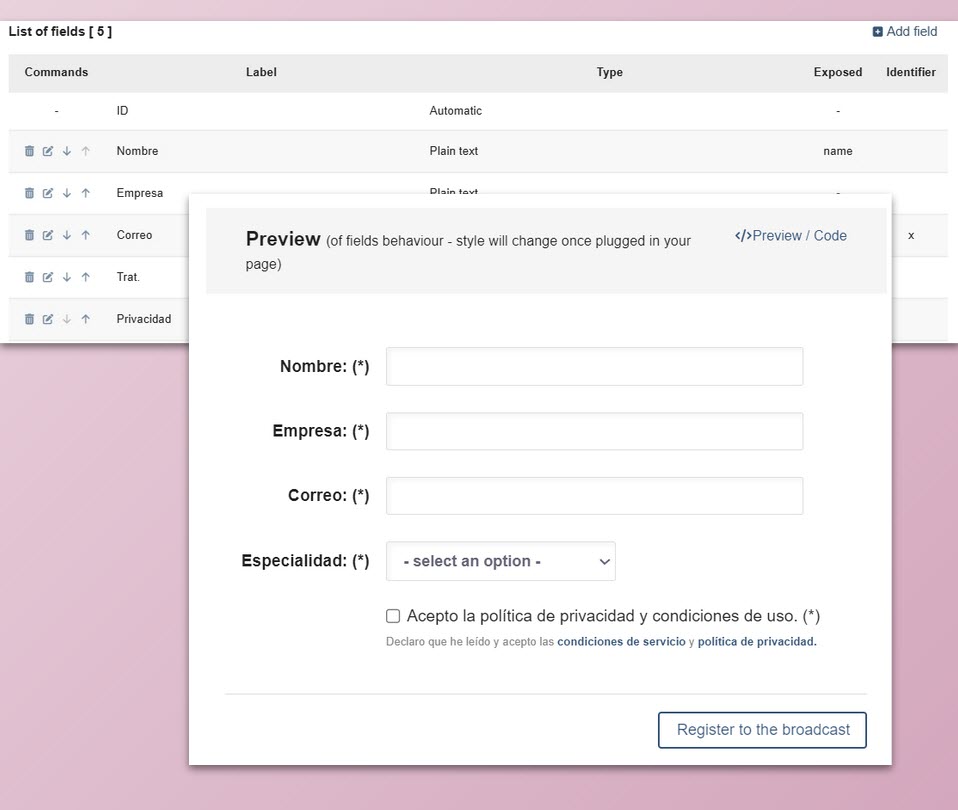
Task: Click the Label column header
Action: tap(261, 72)
